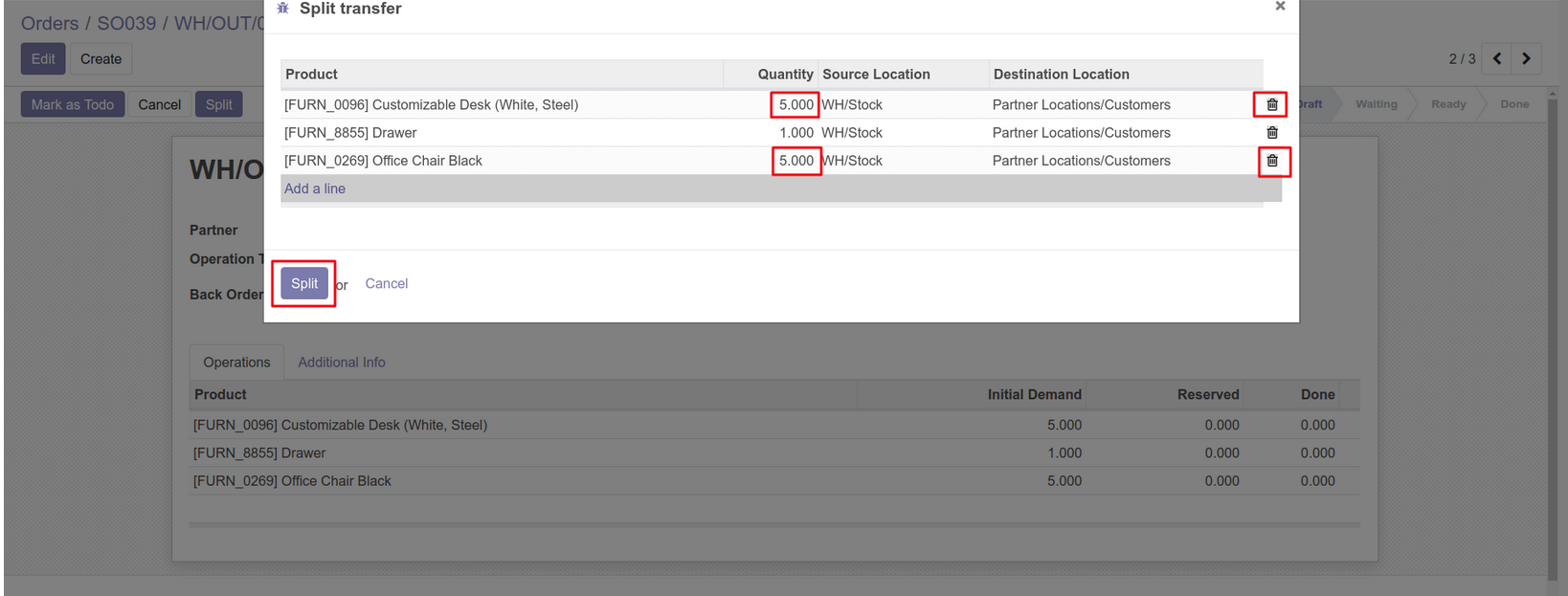Close the Split transfer dialog
The height and width of the screenshot is (596, 1568).
tap(1279, 7)
